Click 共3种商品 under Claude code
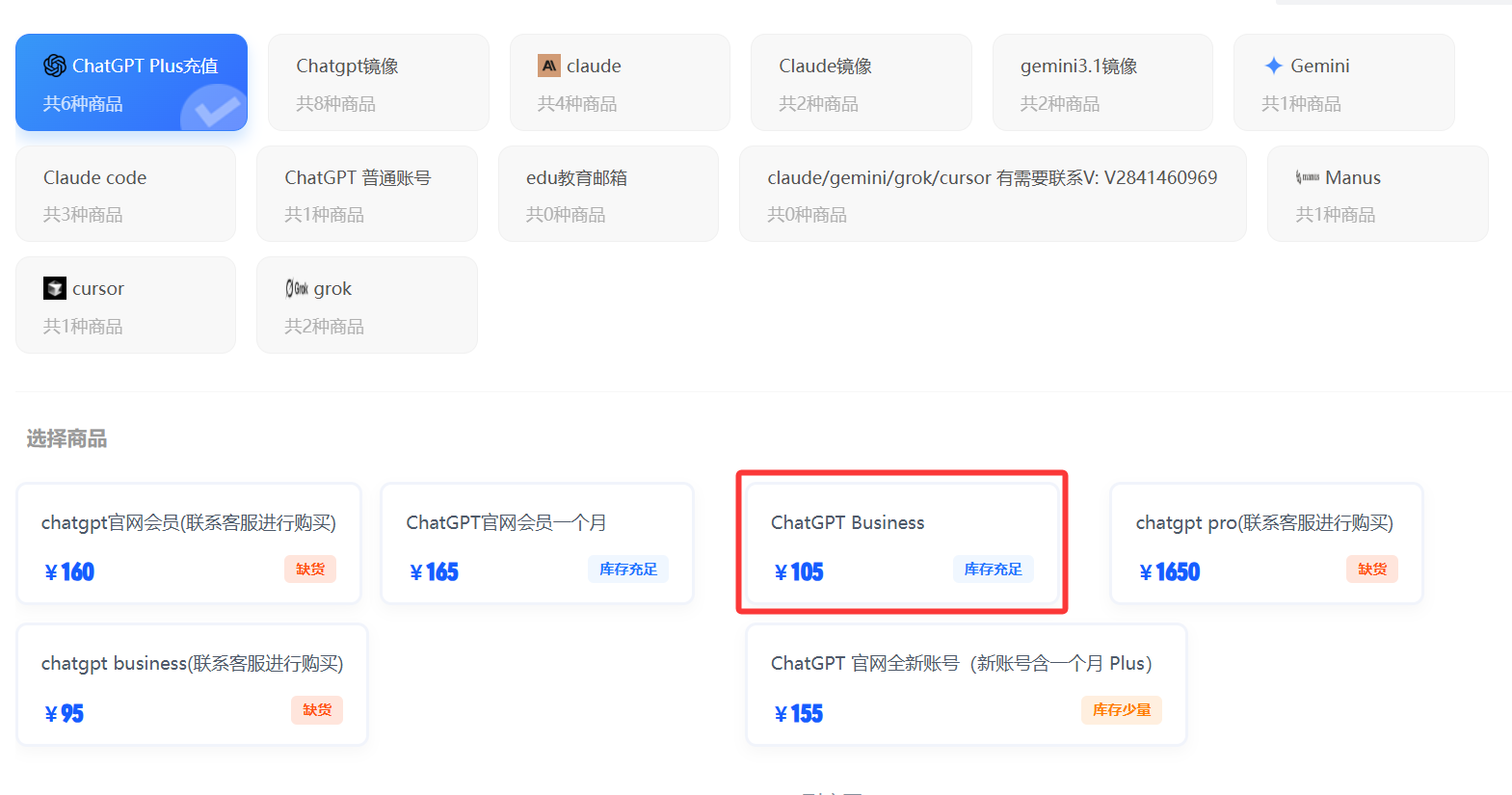The image size is (1512, 795). [83, 214]
